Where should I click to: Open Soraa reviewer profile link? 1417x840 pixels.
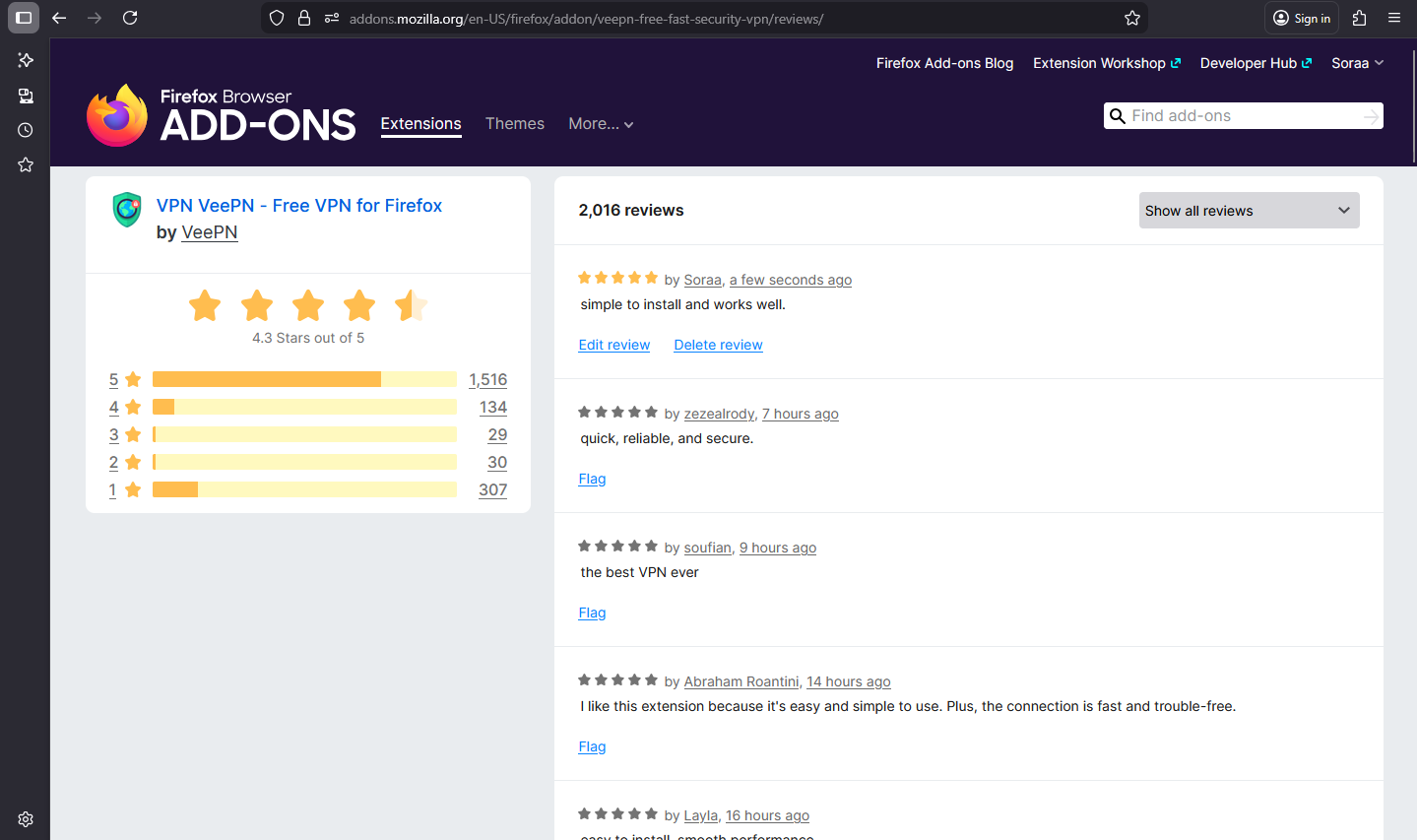pyautogui.click(x=702, y=280)
